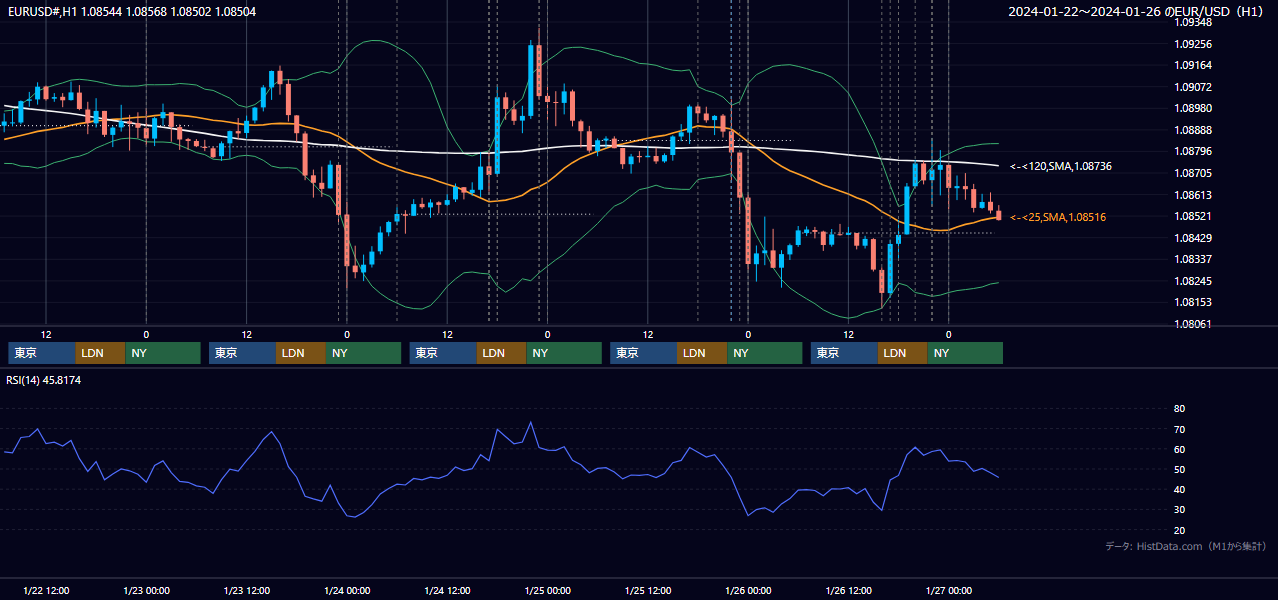Click the 1/25 00:00 time label

point(548,591)
